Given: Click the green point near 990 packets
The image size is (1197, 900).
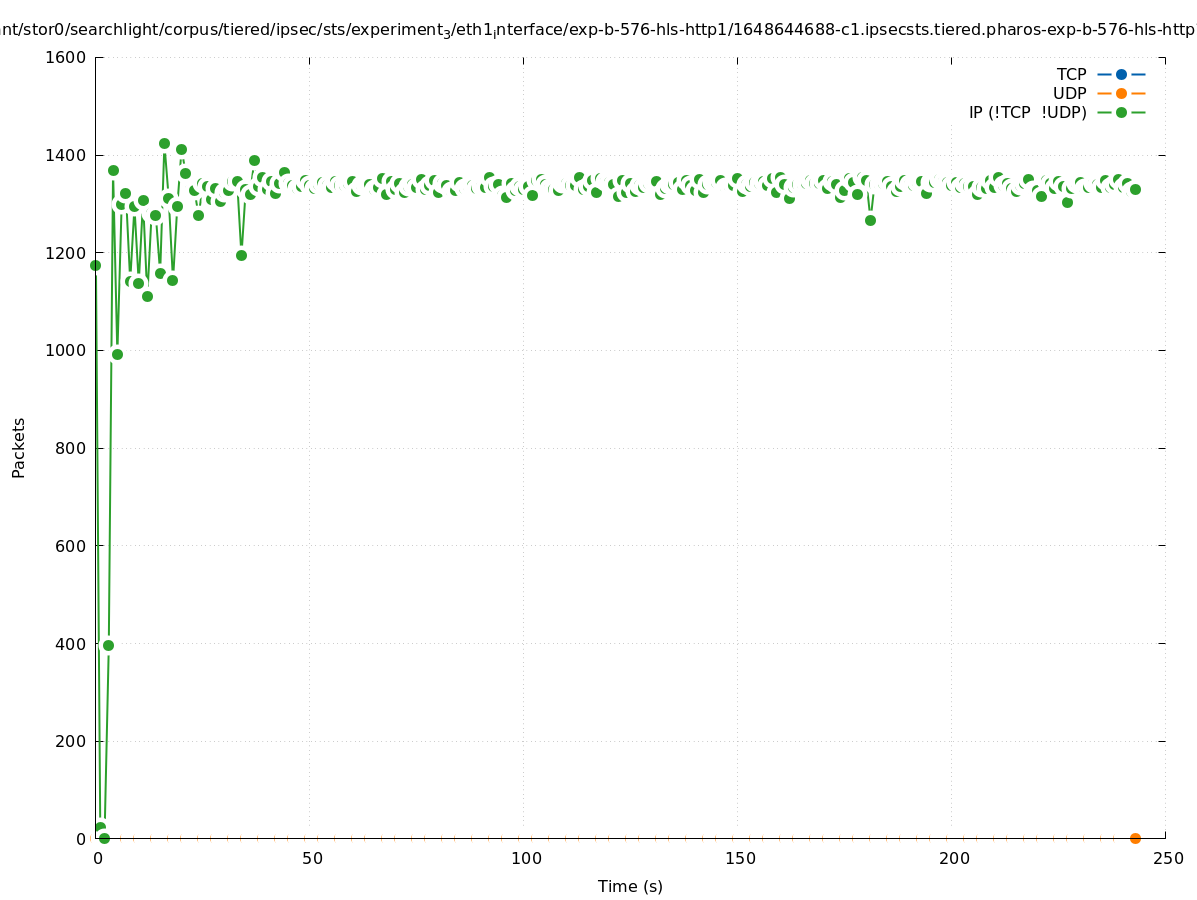Looking at the screenshot, I should pyautogui.click(x=117, y=354).
